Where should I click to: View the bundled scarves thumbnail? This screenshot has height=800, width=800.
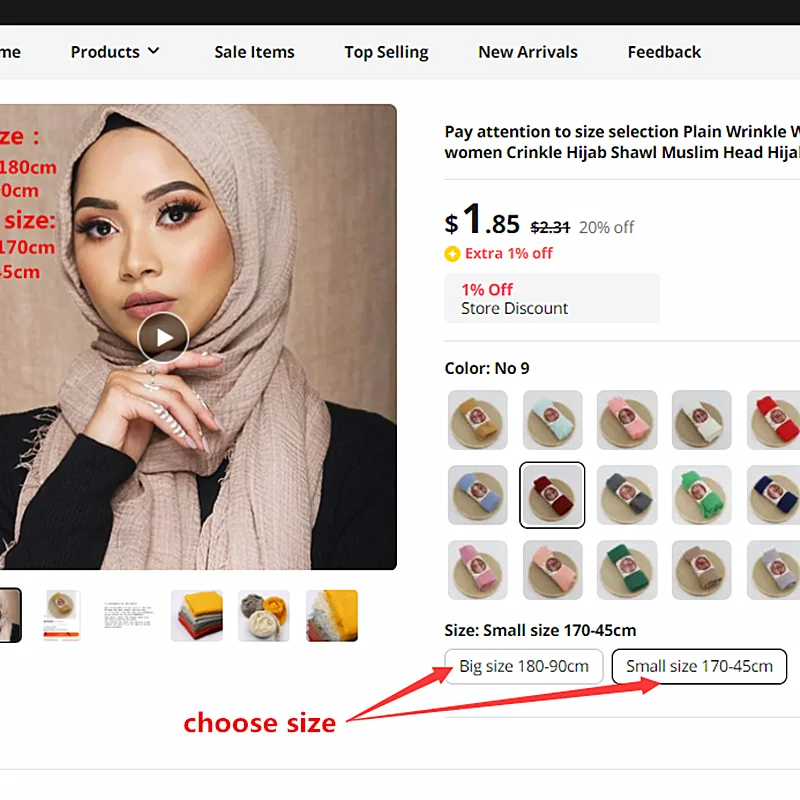[x=264, y=616]
